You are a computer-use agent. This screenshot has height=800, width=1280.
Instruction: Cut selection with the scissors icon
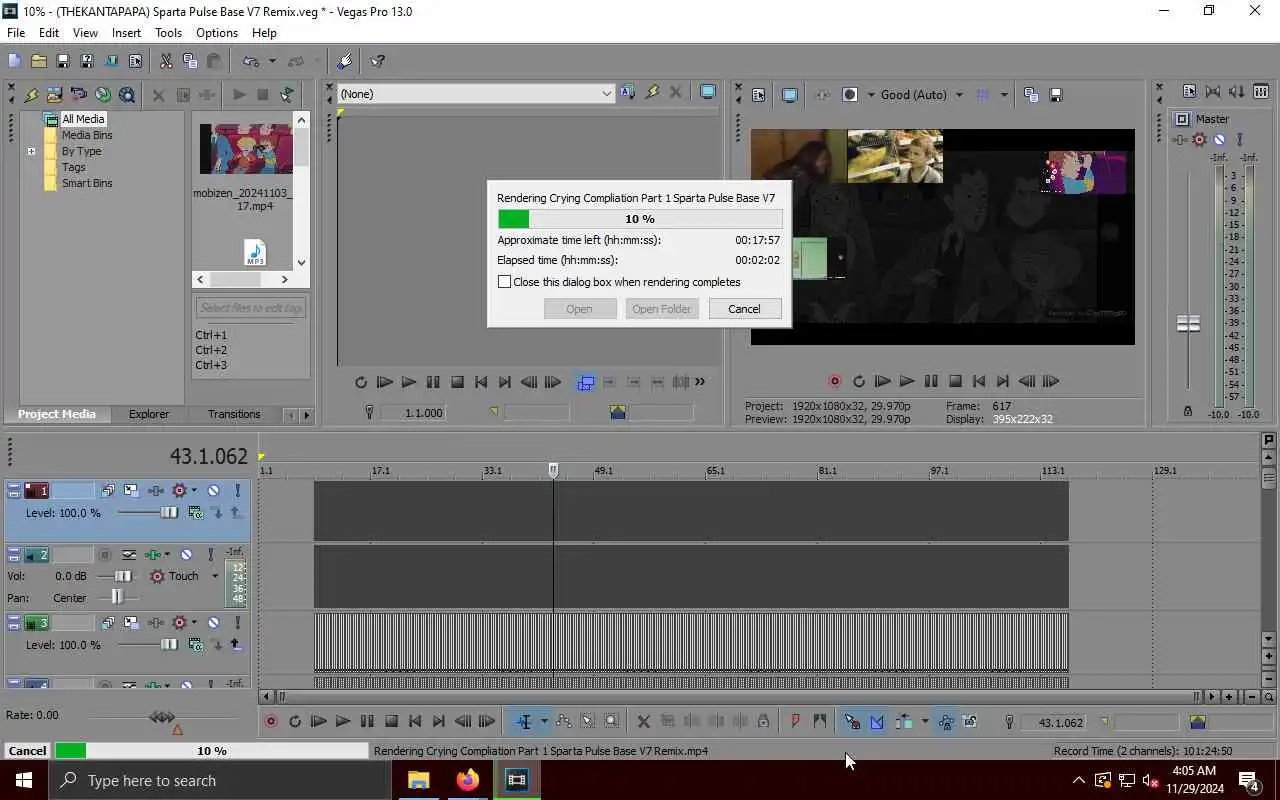pos(166,61)
